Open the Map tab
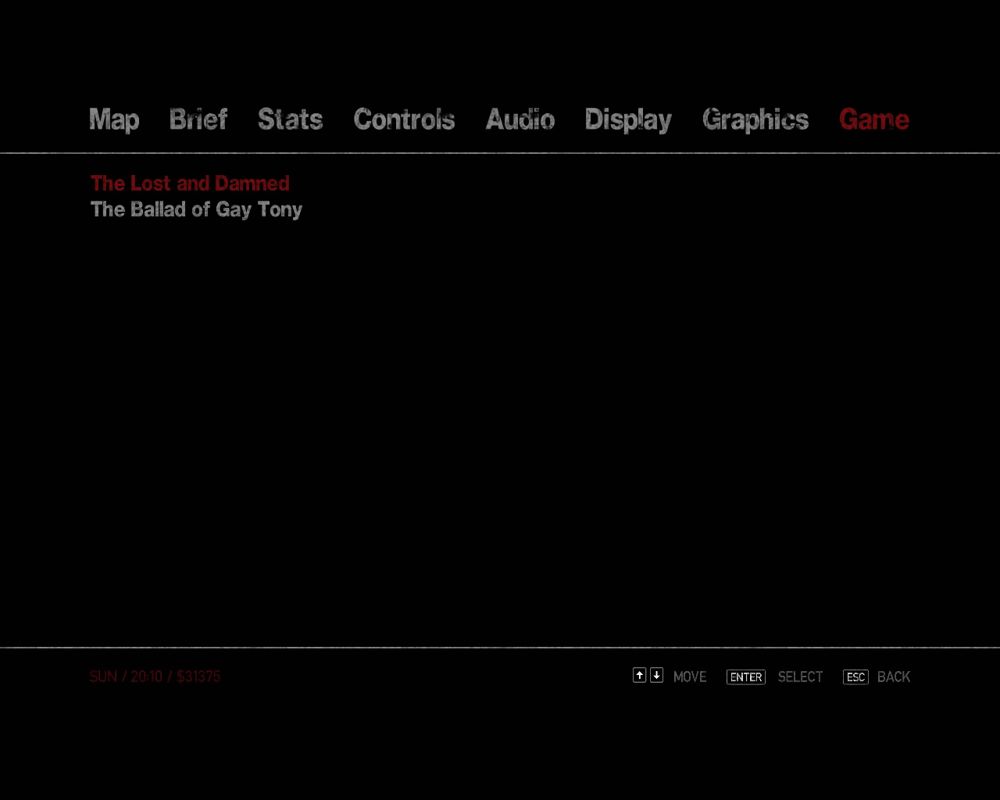The width and height of the screenshot is (1000, 800). click(114, 120)
